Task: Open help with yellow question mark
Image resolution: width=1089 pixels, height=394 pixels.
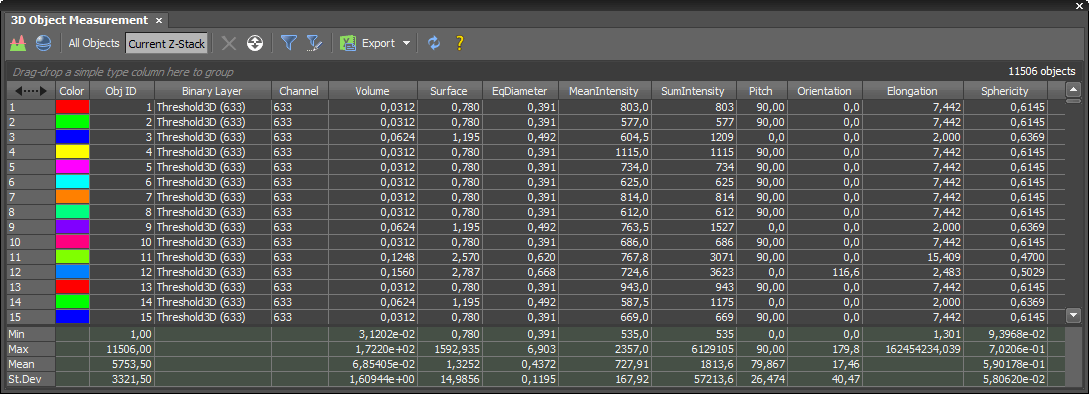Action: (459, 43)
